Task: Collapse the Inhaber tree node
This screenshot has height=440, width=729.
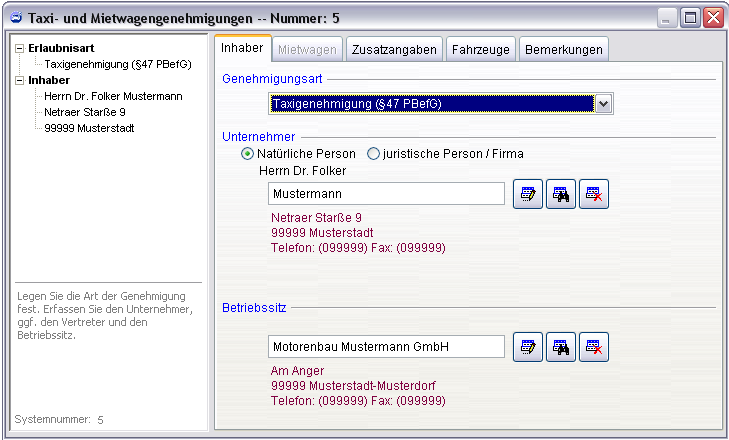Action: 20,80
